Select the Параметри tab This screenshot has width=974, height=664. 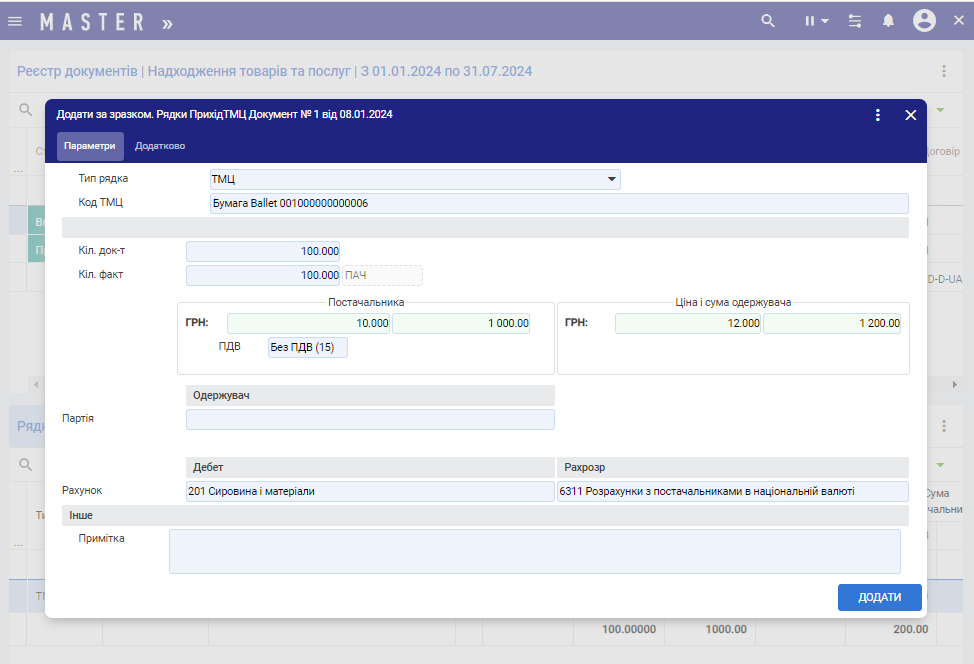coord(90,146)
